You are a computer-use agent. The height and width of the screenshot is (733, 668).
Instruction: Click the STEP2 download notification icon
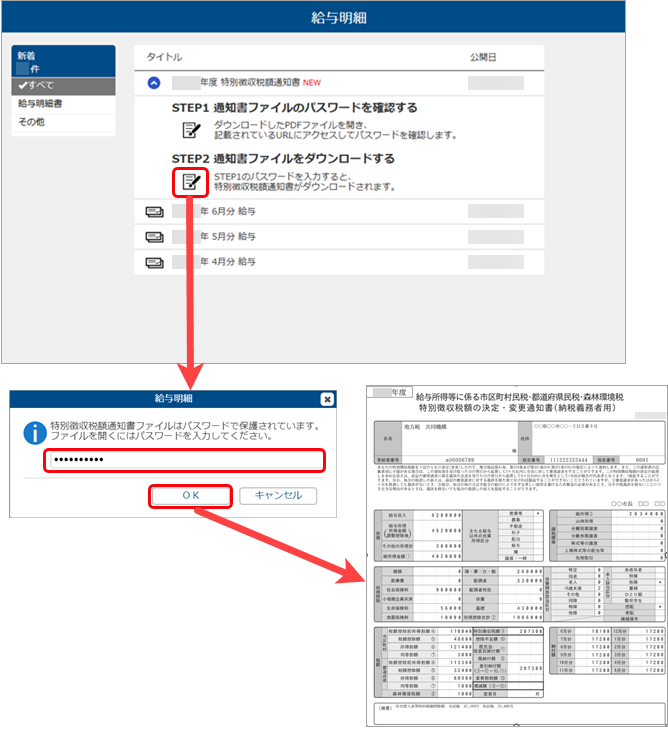pyautogui.click(x=191, y=181)
